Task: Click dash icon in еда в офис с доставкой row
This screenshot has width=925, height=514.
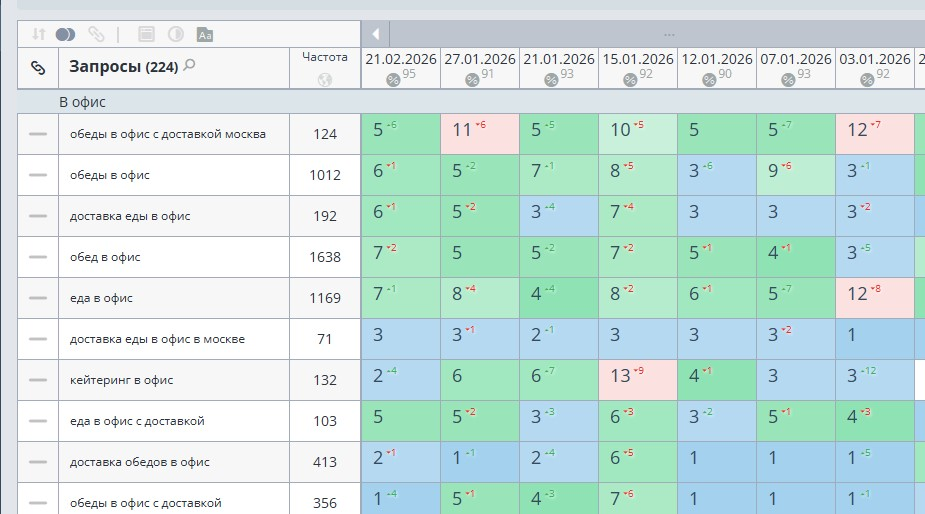Action: (38, 421)
